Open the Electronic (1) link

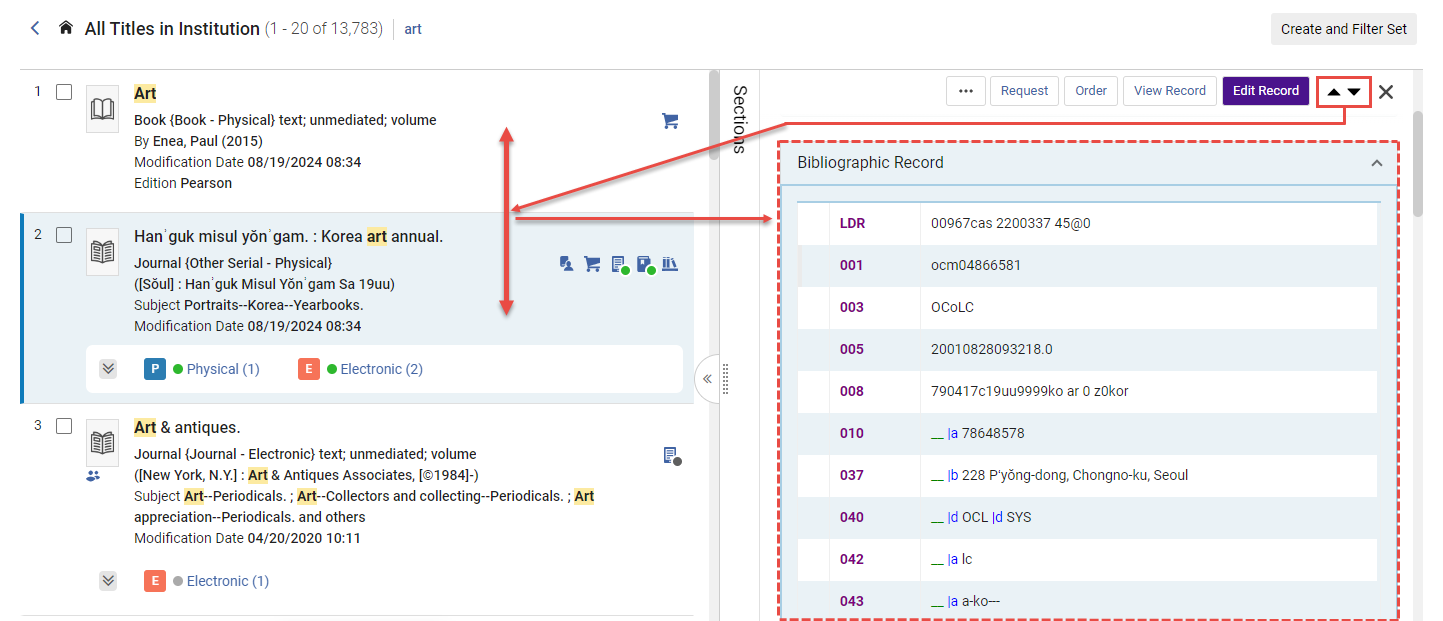tap(228, 581)
